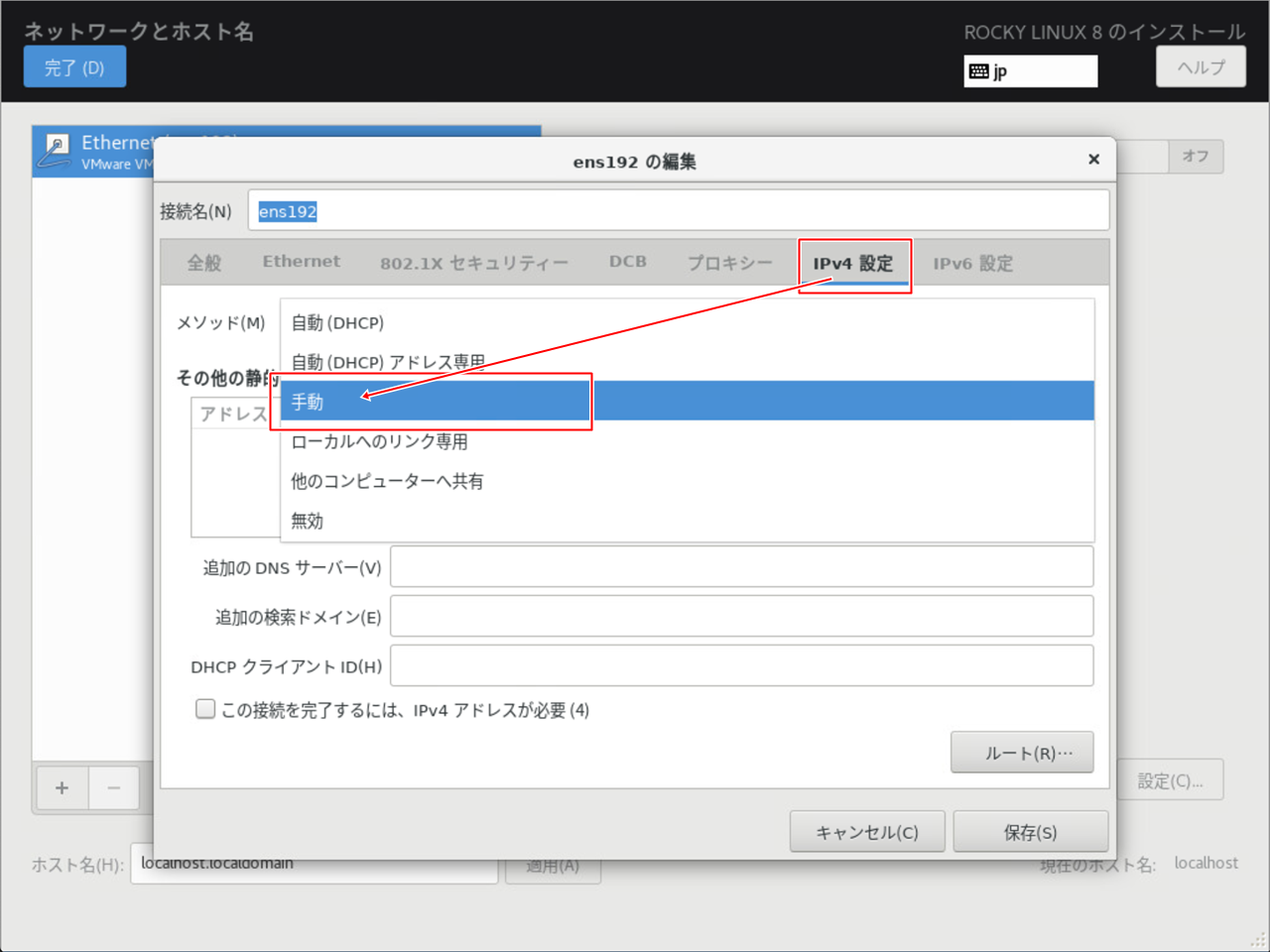Click the 保存(S) button
The image size is (1270, 952).
pyautogui.click(x=1030, y=832)
